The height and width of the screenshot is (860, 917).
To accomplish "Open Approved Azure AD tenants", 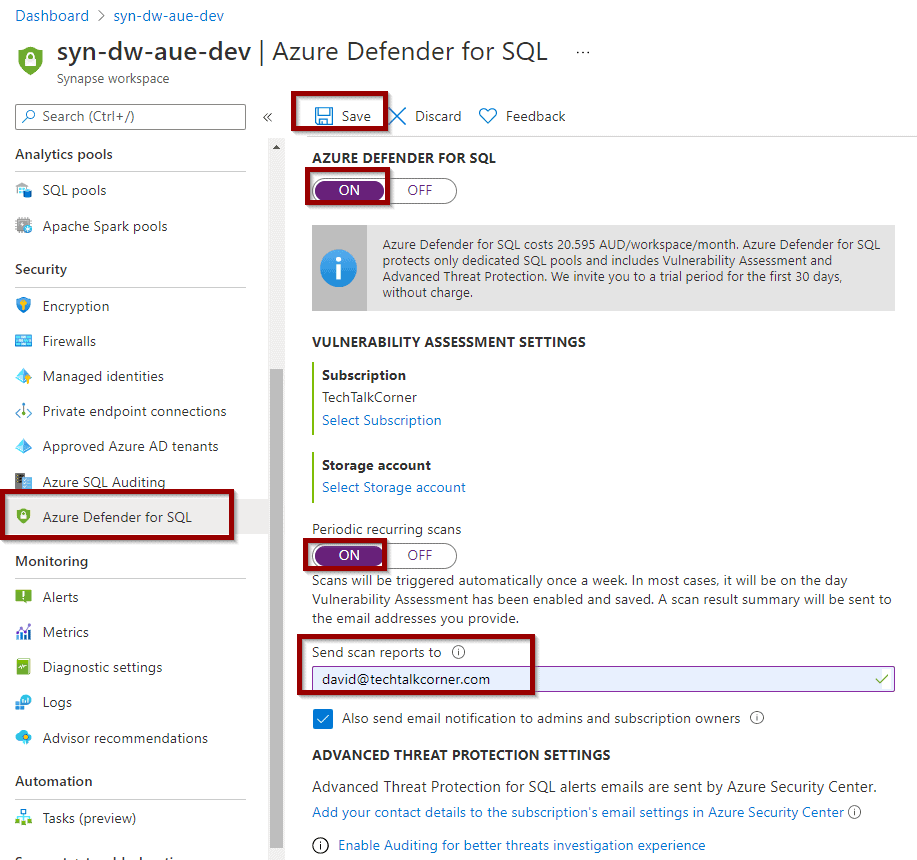I will (130, 447).
